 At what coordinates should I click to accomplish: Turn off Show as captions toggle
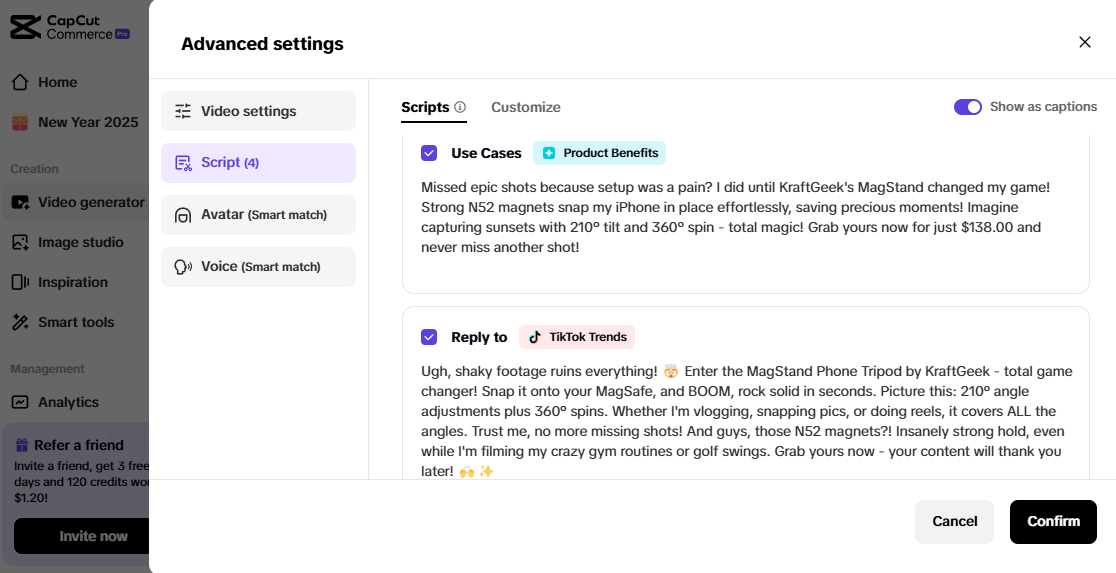pyautogui.click(x=967, y=107)
